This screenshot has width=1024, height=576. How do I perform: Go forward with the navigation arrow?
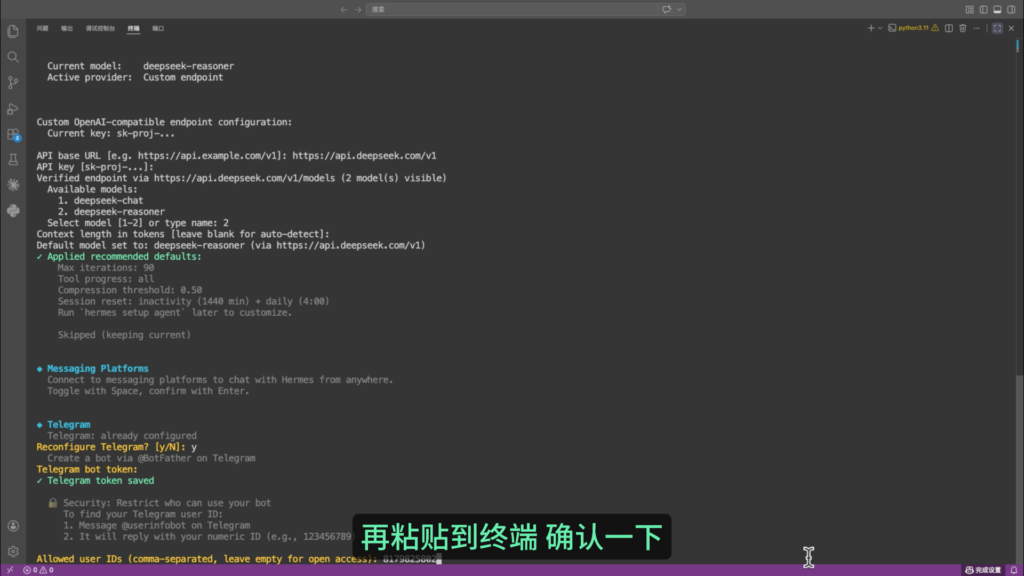pos(358,9)
